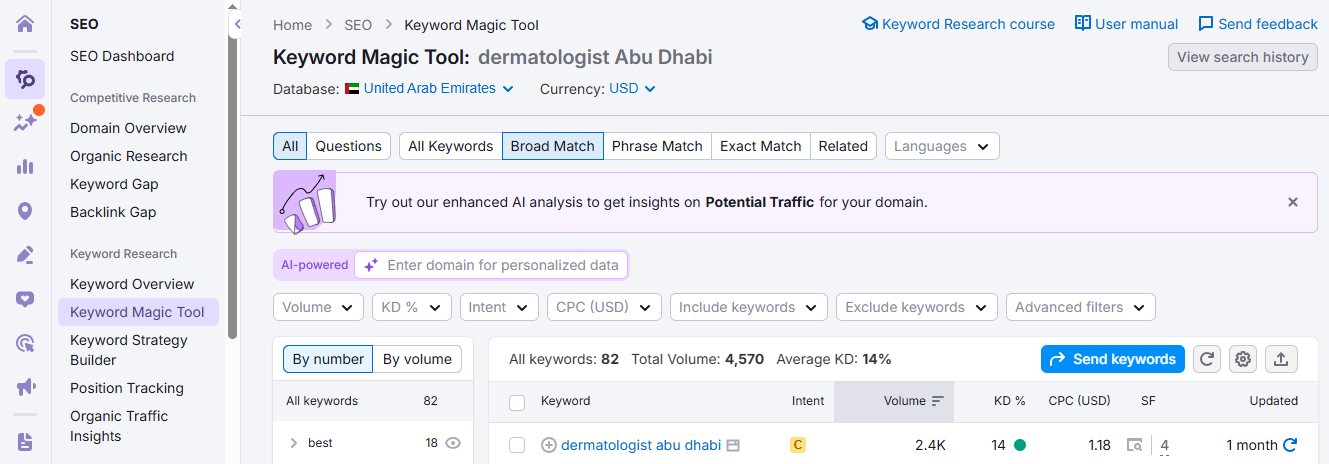
Task: Click the Send keywords button
Action: click(1112, 359)
